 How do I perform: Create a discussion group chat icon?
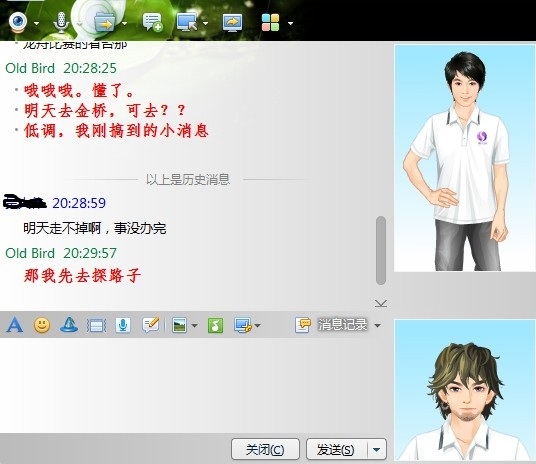tap(152, 23)
